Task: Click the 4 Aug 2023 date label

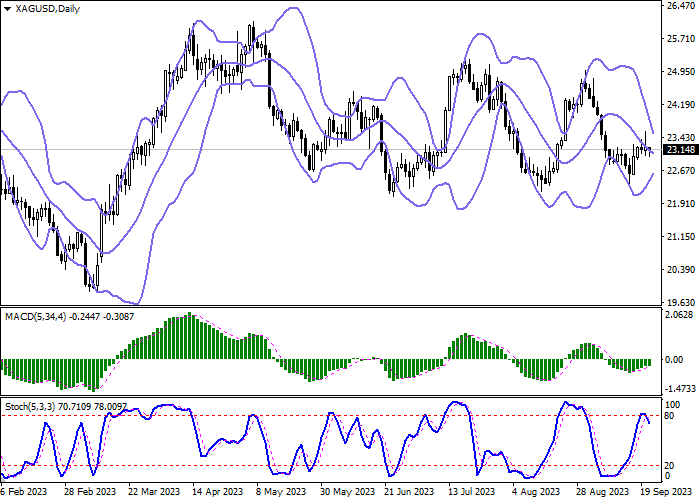Action: [536, 492]
